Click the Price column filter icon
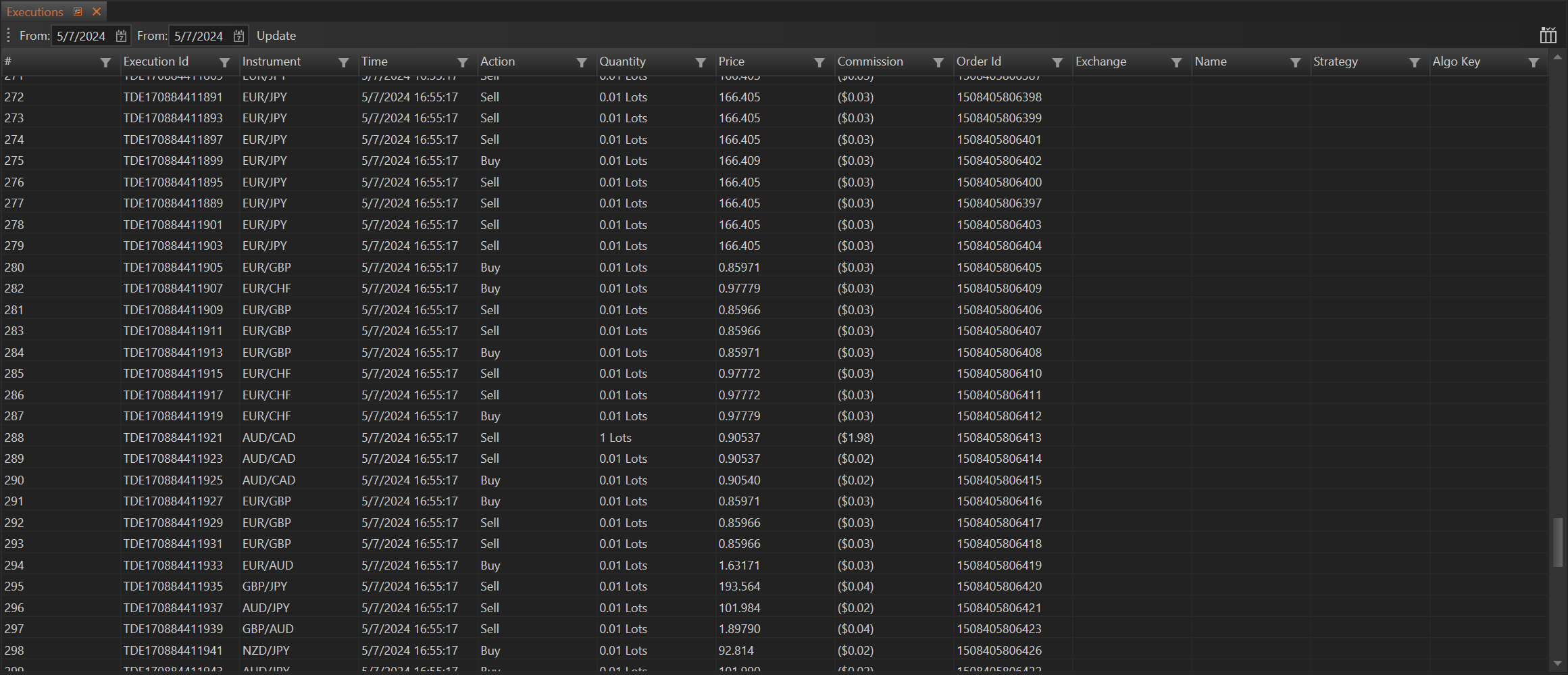 (x=819, y=63)
